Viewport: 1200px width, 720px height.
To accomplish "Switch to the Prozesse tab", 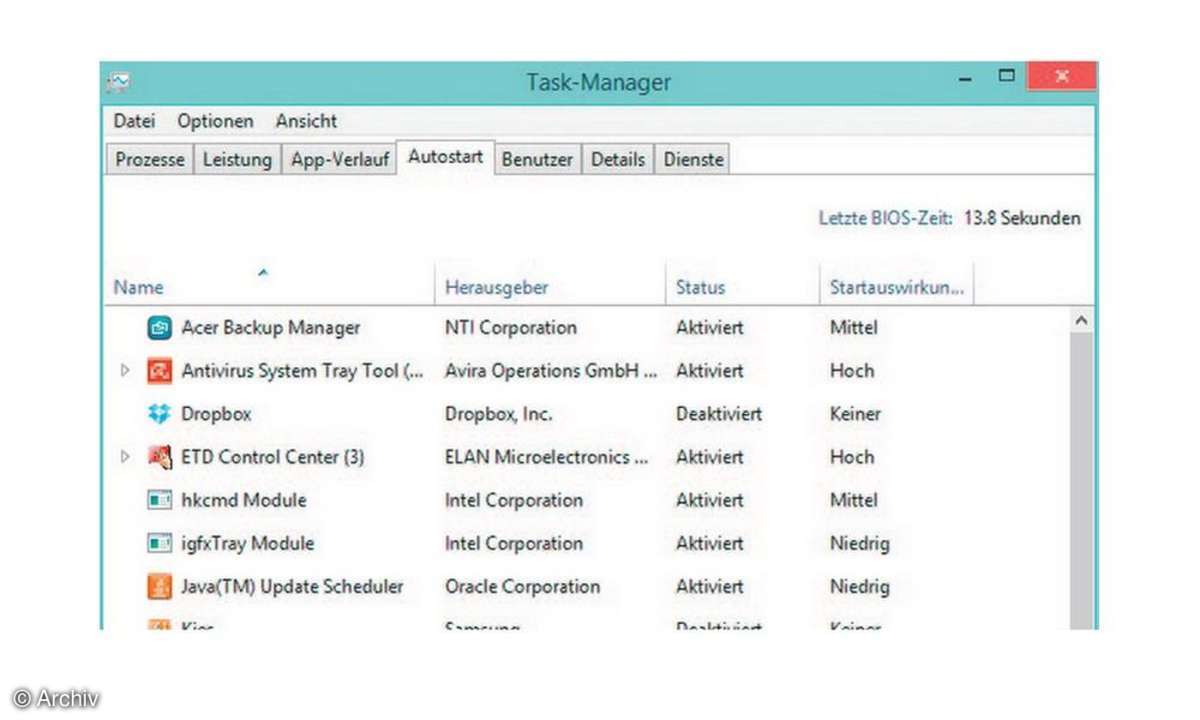I will pos(150,159).
